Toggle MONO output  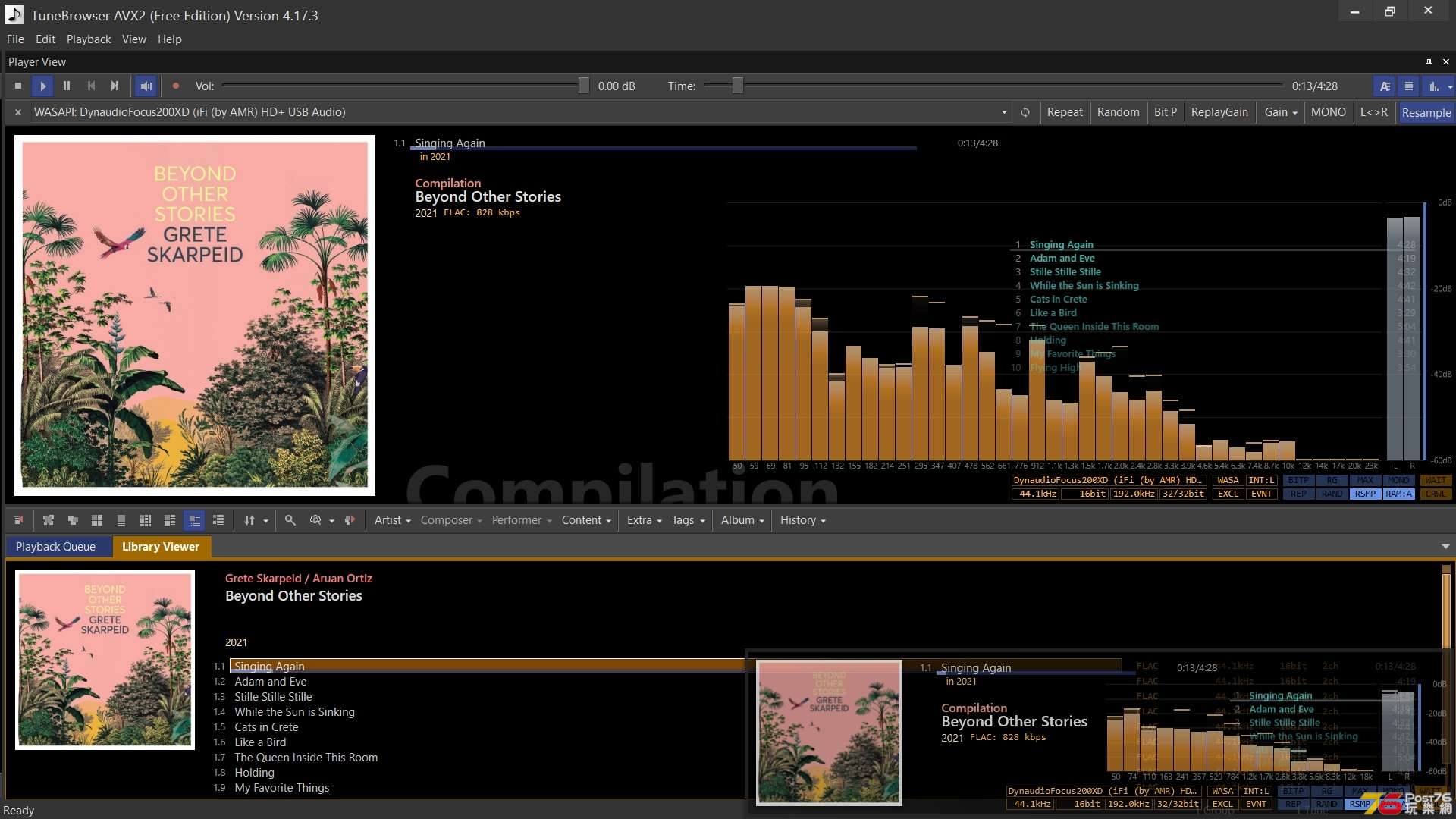click(x=1328, y=112)
